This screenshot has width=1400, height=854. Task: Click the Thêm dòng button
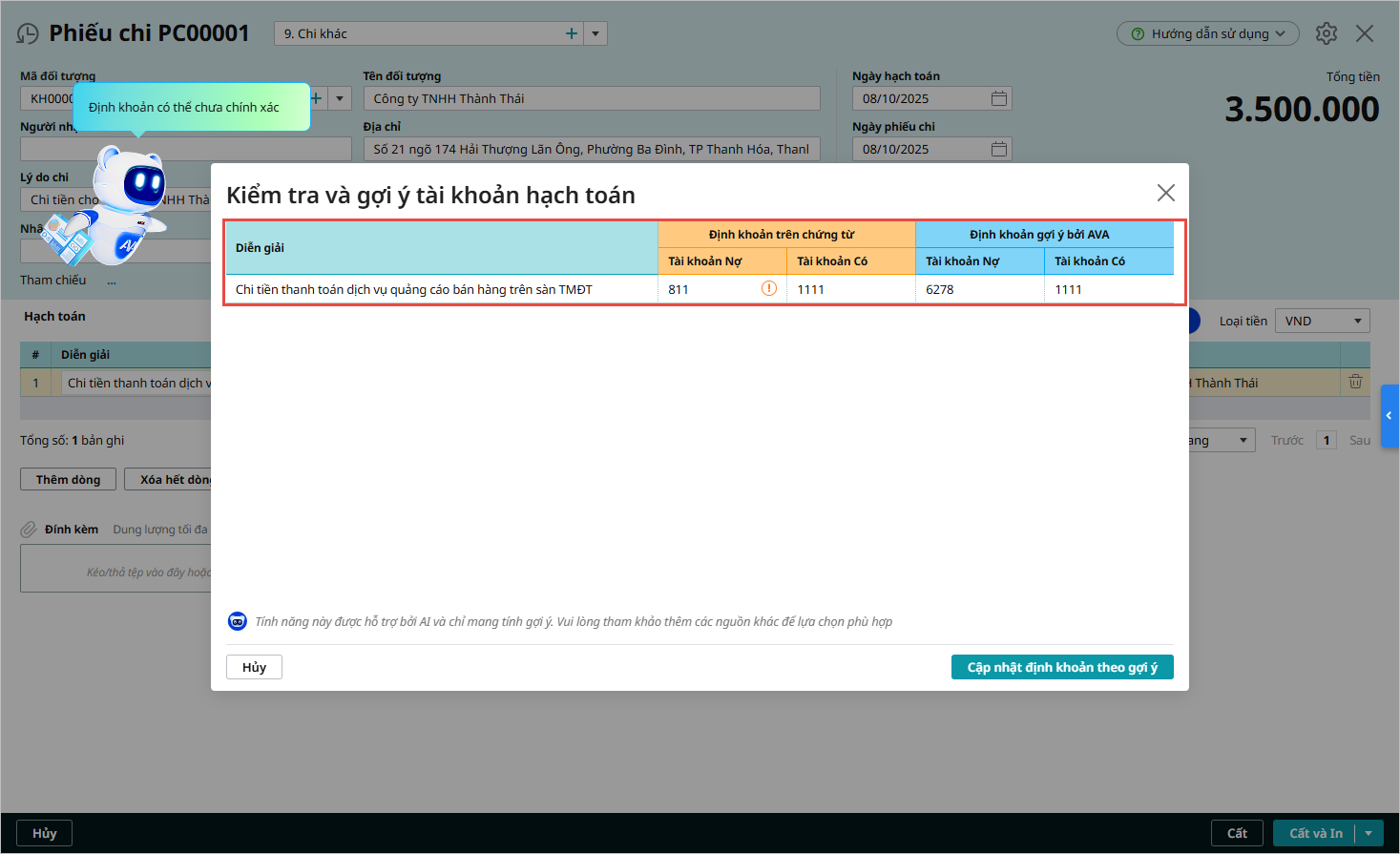[x=68, y=479]
